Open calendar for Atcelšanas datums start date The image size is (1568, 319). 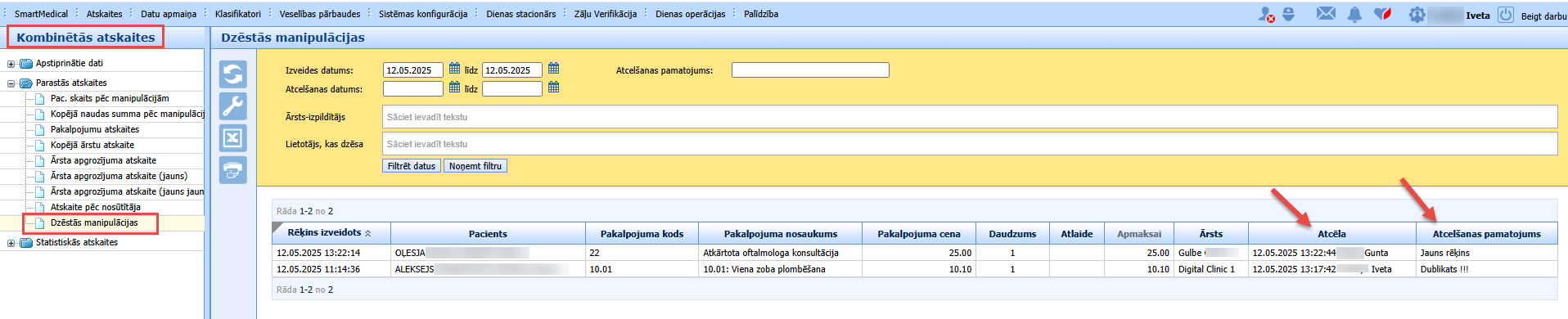coord(454,88)
